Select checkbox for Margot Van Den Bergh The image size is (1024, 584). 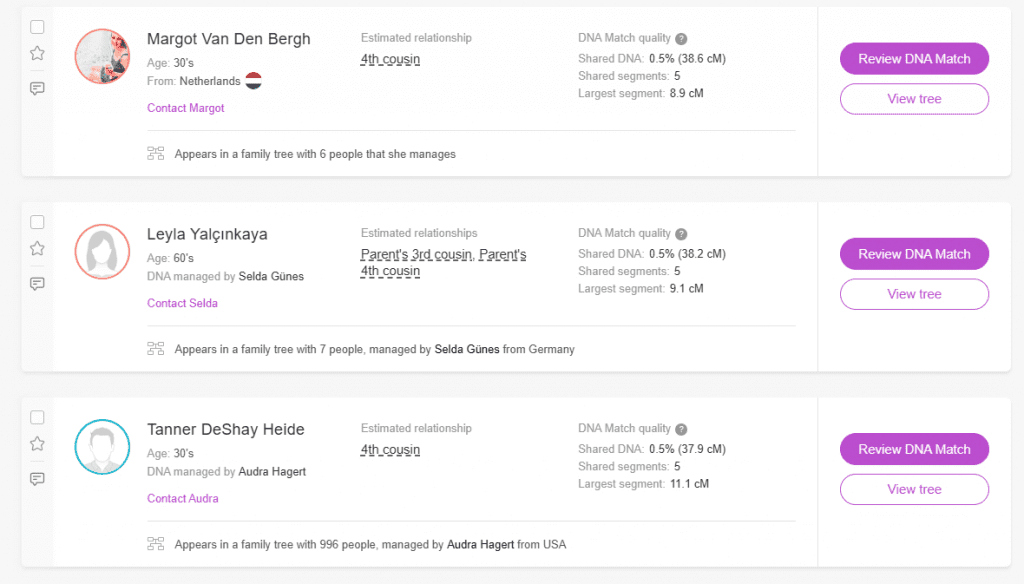pos(37,26)
